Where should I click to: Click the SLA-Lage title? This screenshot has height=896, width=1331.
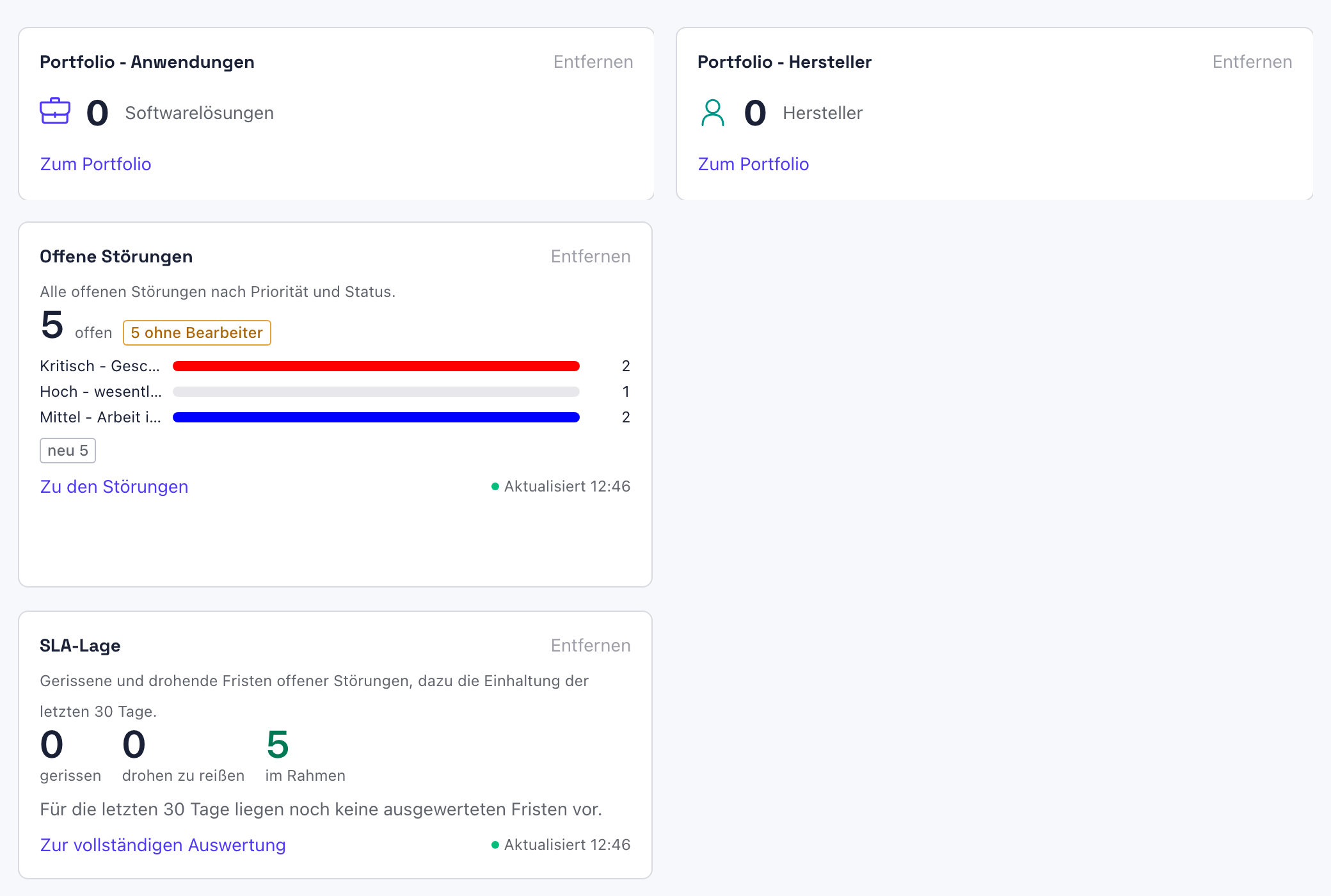click(x=80, y=645)
